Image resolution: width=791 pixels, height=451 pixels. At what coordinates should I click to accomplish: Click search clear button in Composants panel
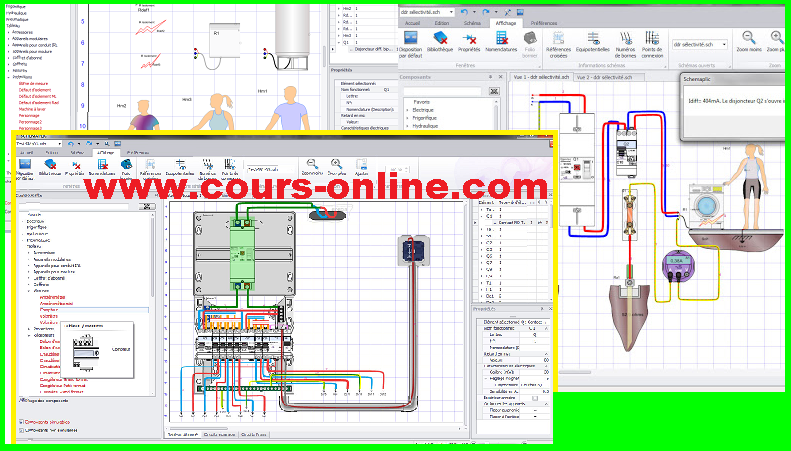point(494,91)
